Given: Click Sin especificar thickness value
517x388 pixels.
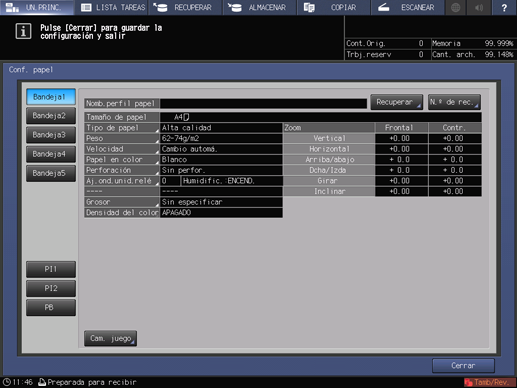Looking at the screenshot, I should click(221, 202).
